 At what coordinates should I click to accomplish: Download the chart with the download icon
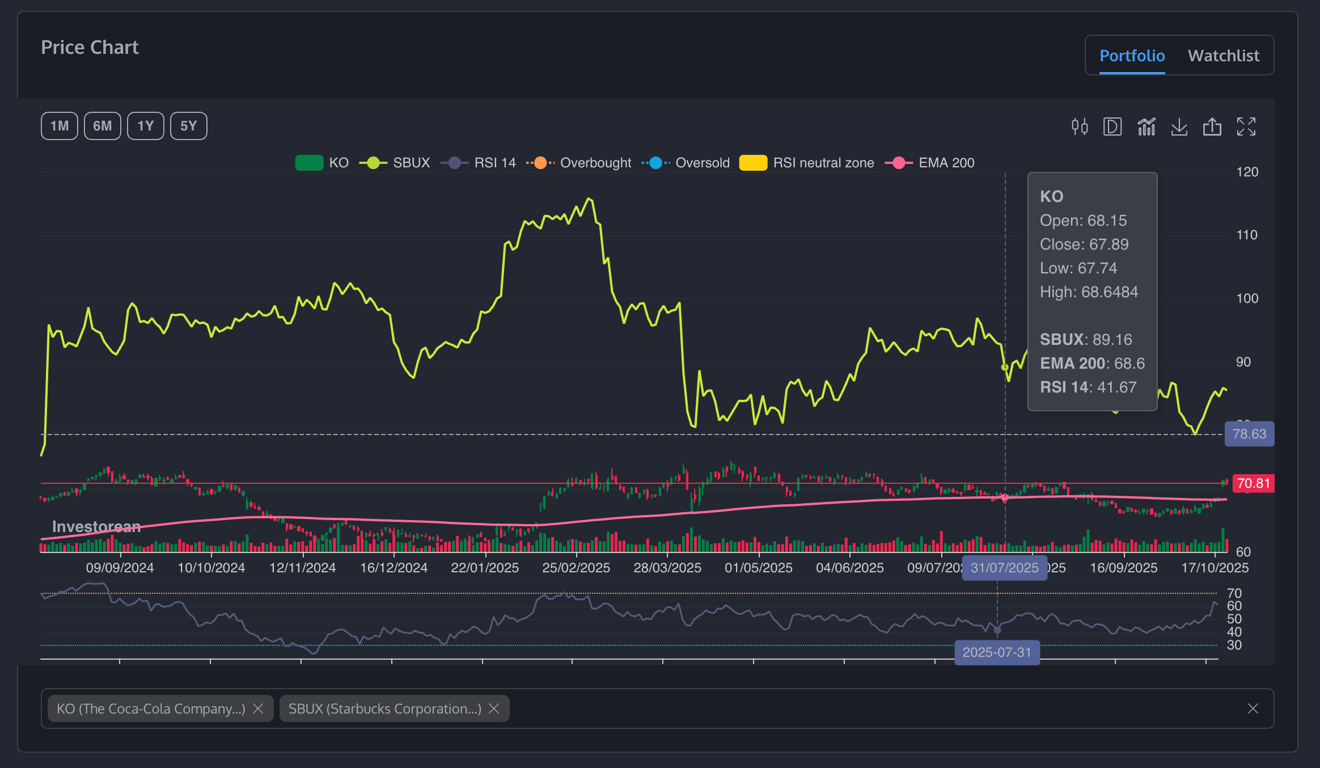pyautogui.click(x=1179, y=127)
